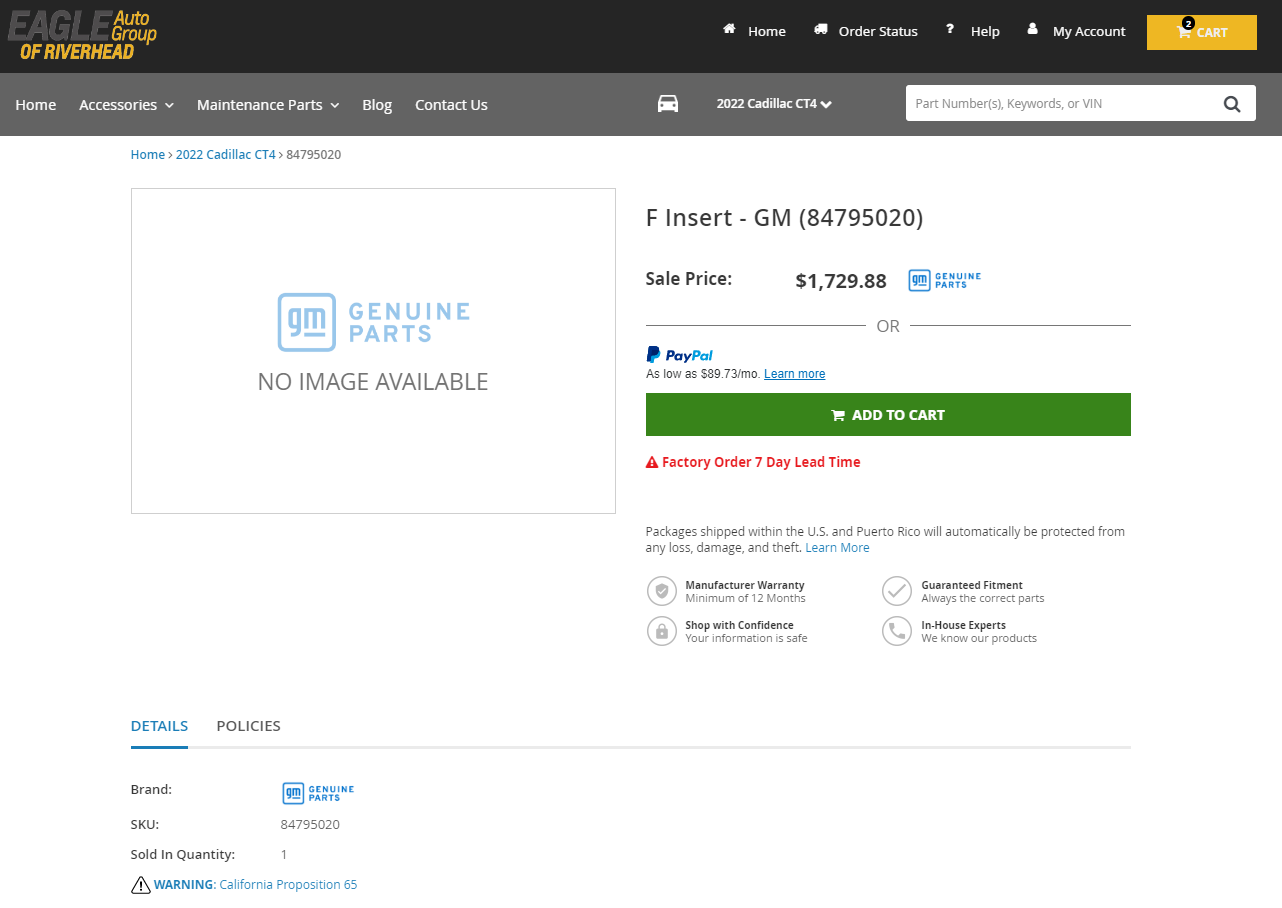Open the yellow Cart button

pyautogui.click(x=1201, y=32)
